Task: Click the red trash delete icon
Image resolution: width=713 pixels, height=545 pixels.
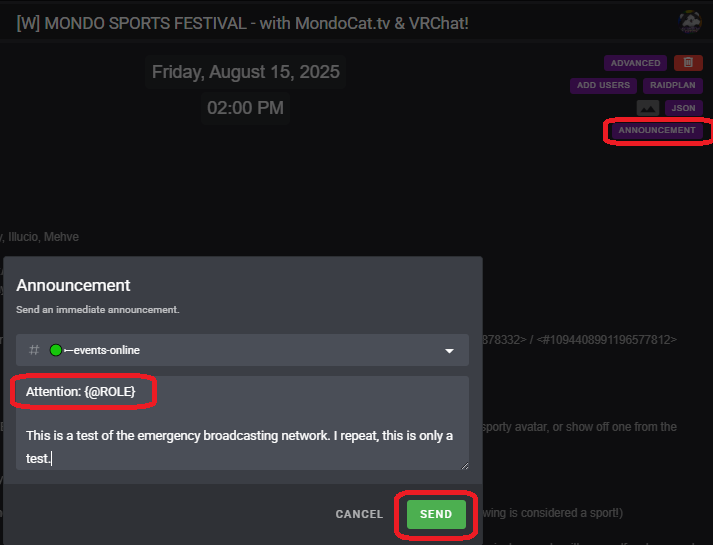Action: coord(688,63)
